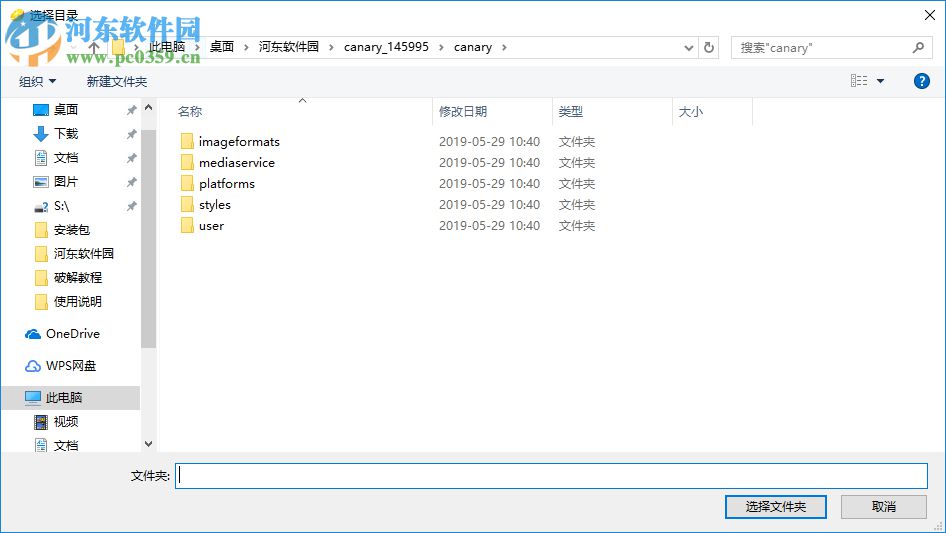
Task: Click the 视频 video icon in sidebar
Action: tap(40, 422)
